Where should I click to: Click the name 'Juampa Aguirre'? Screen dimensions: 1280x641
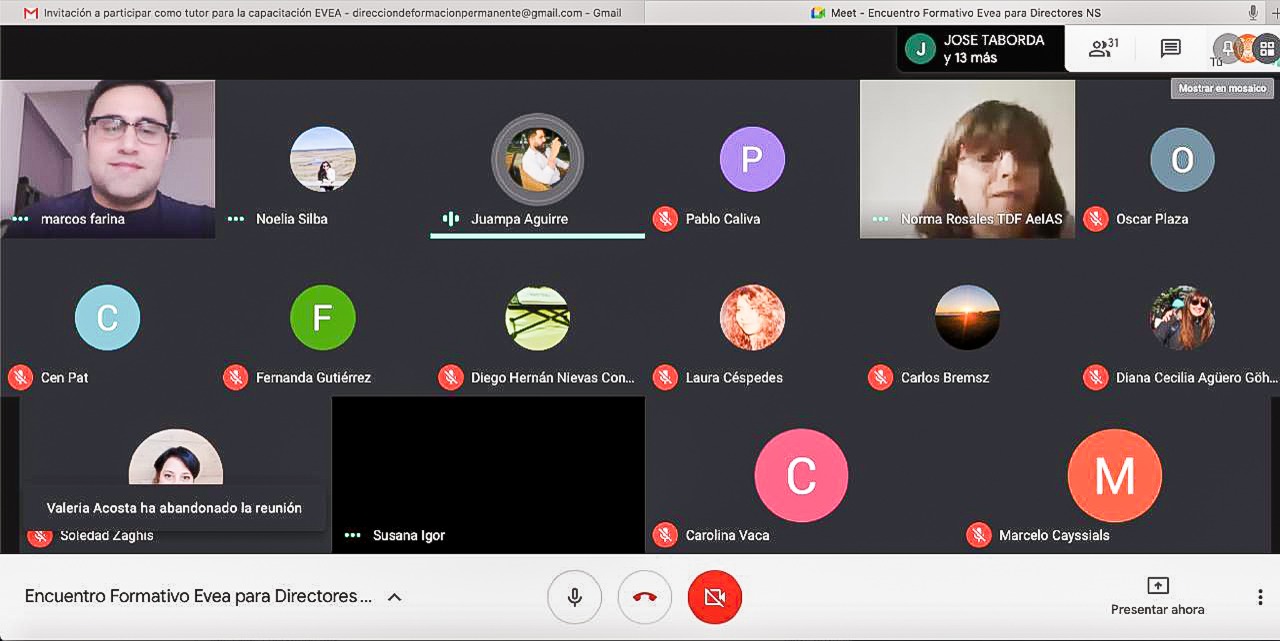(x=519, y=219)
